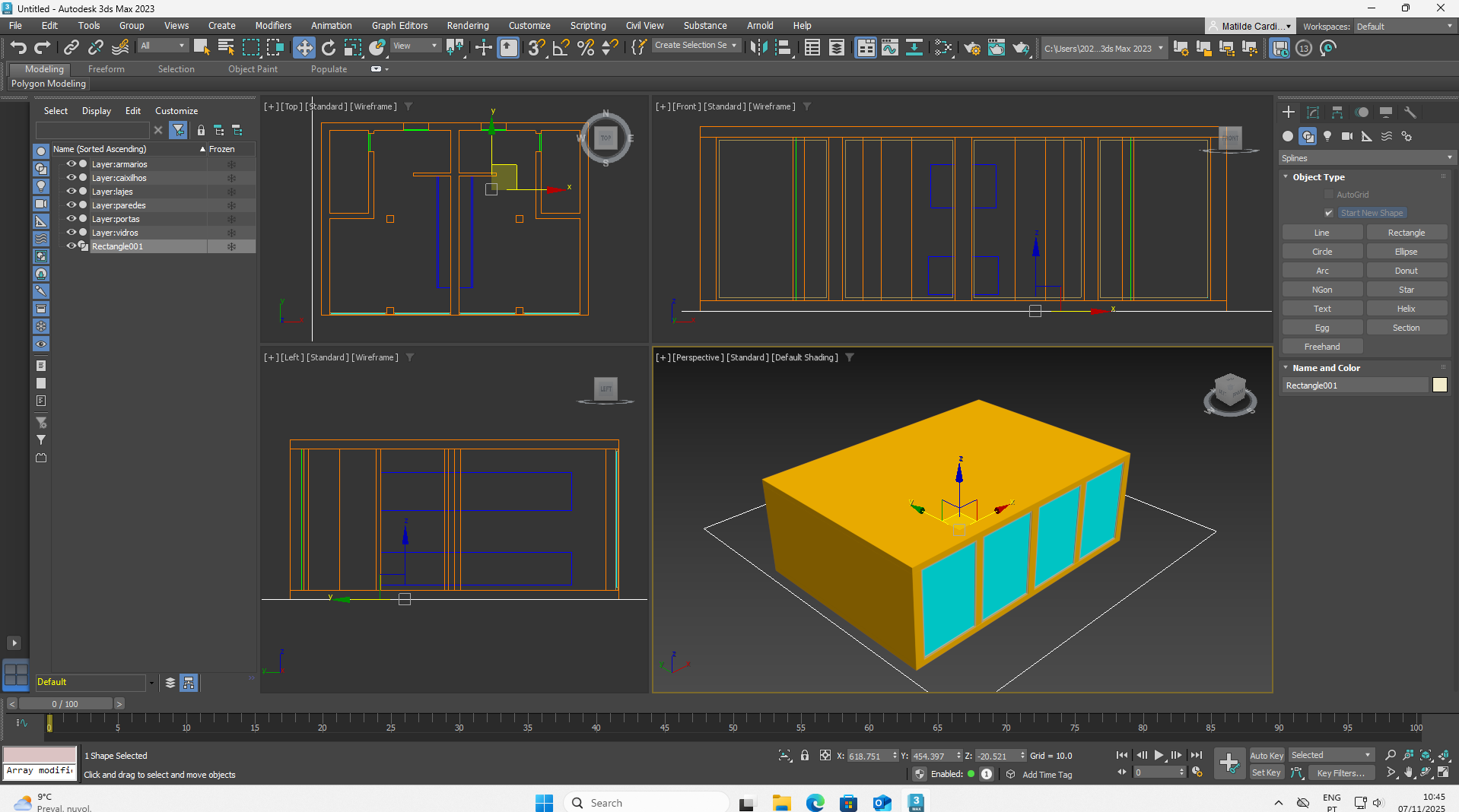This screenshot has height=812, width=1459.
Task: Select the Select and Rotate tool
Action: click(328, 48)
